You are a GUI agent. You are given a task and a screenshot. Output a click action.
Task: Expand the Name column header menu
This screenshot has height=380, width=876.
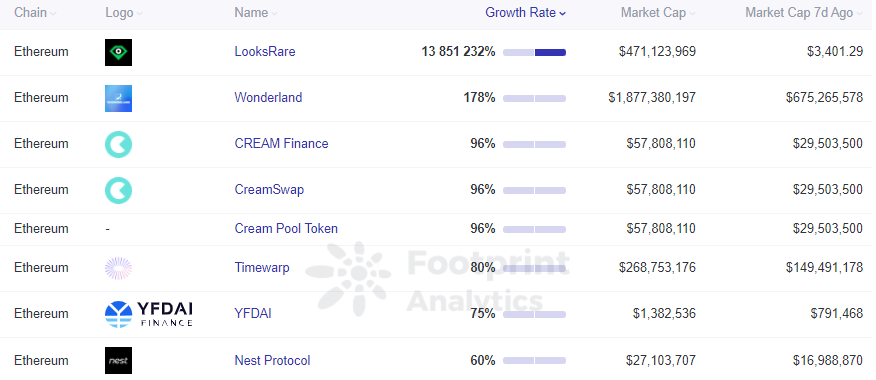256,13
